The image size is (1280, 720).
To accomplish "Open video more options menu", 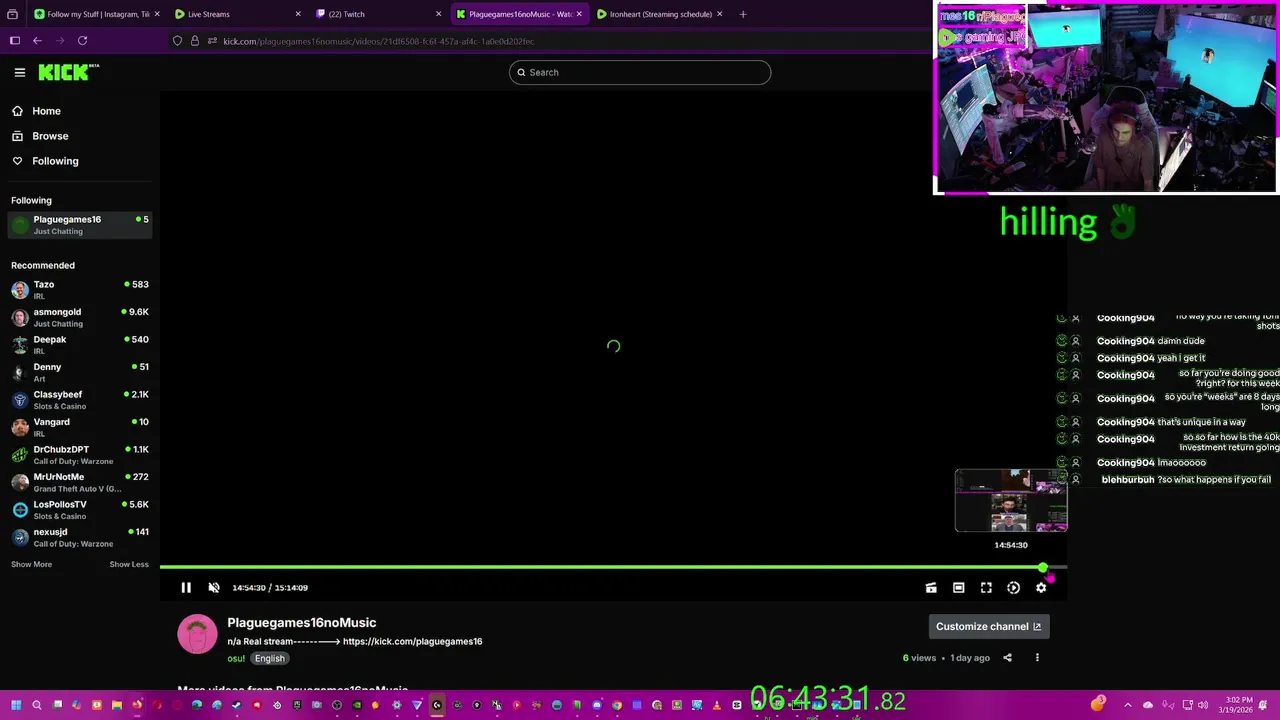I will pos(1037,658).
